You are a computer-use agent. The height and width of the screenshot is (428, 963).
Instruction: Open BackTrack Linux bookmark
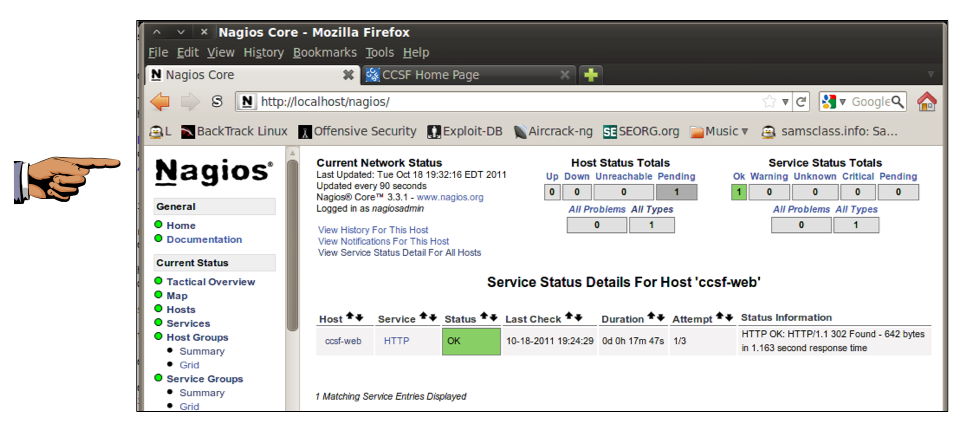[x=234, y=131]
